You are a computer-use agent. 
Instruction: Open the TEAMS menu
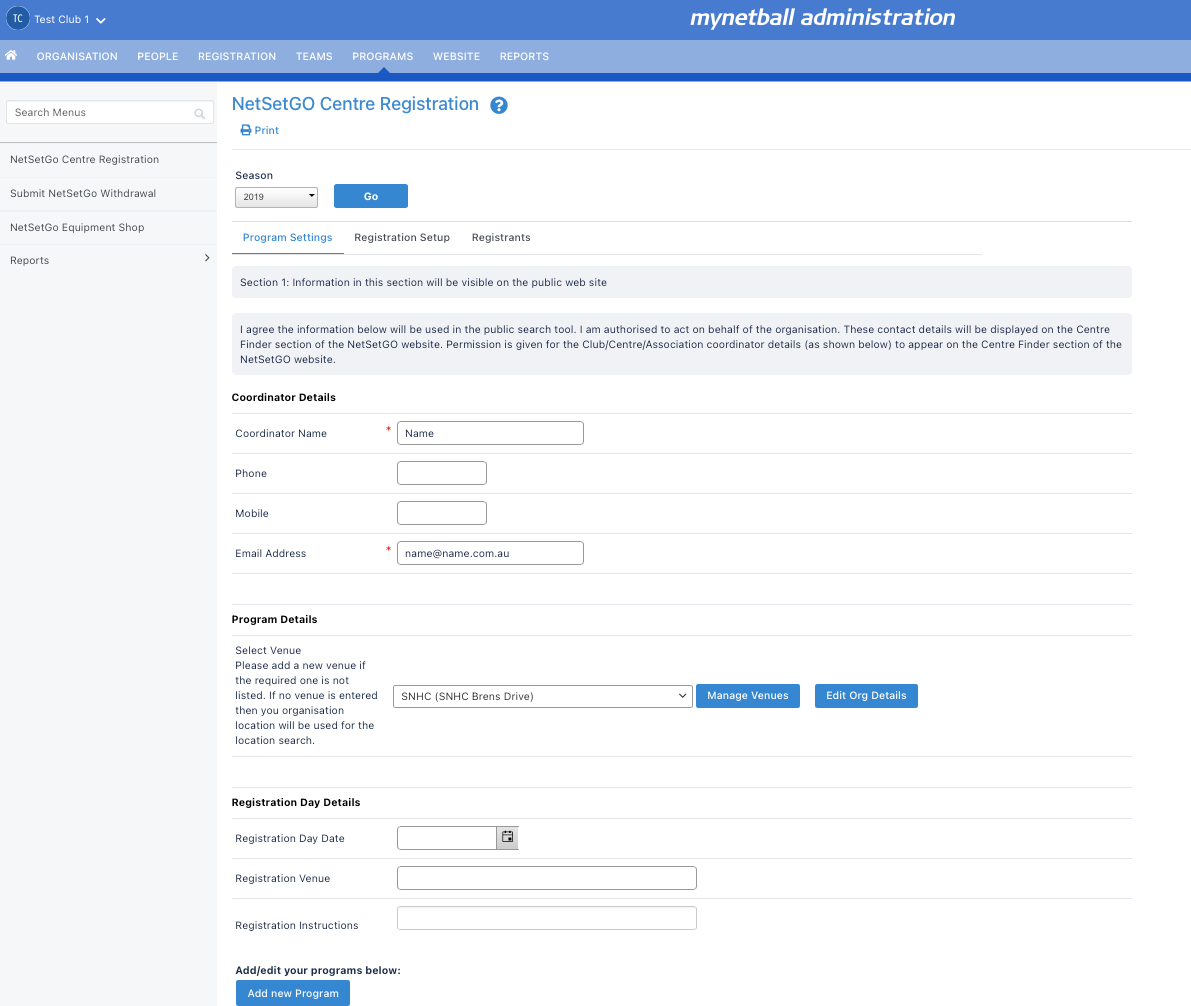(314, 56)
